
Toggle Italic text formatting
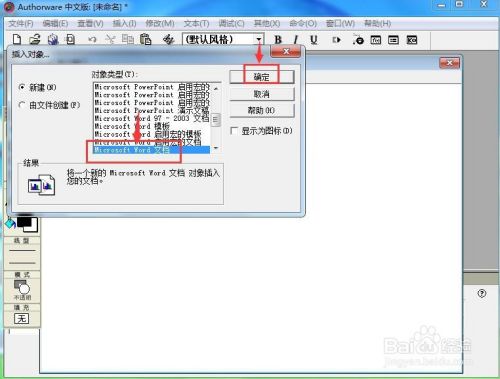[295, 40]
